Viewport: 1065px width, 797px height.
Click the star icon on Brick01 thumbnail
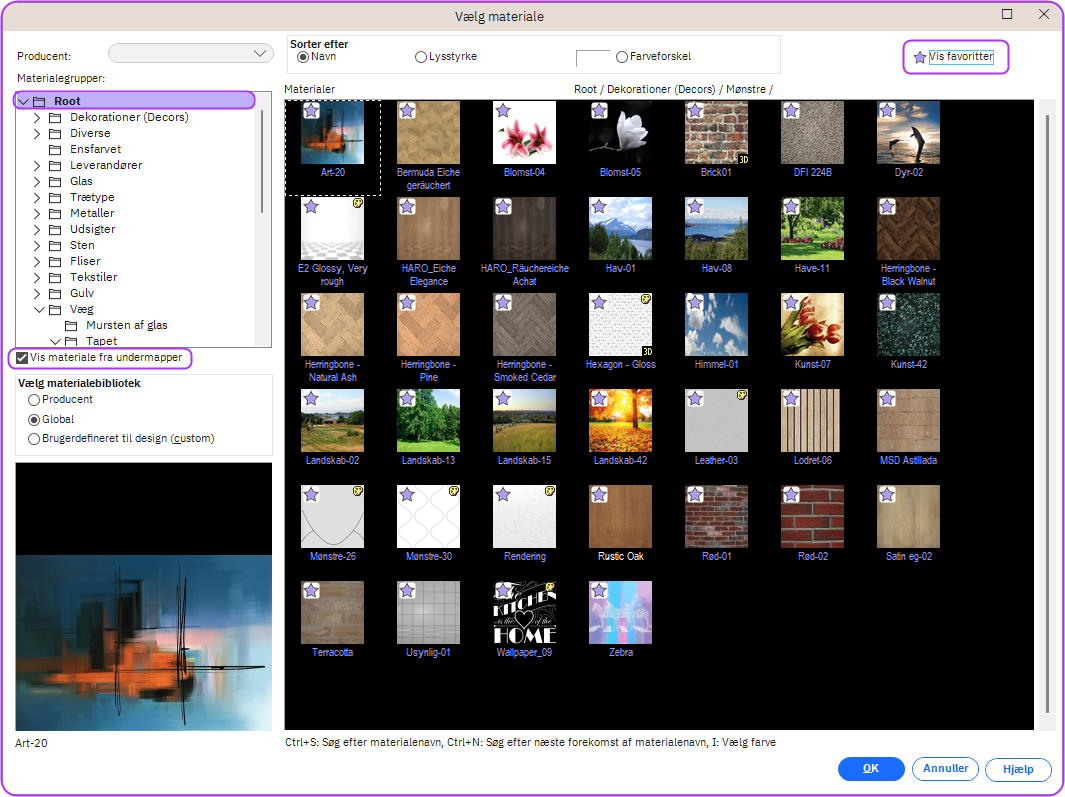click(x=695, y=111)
